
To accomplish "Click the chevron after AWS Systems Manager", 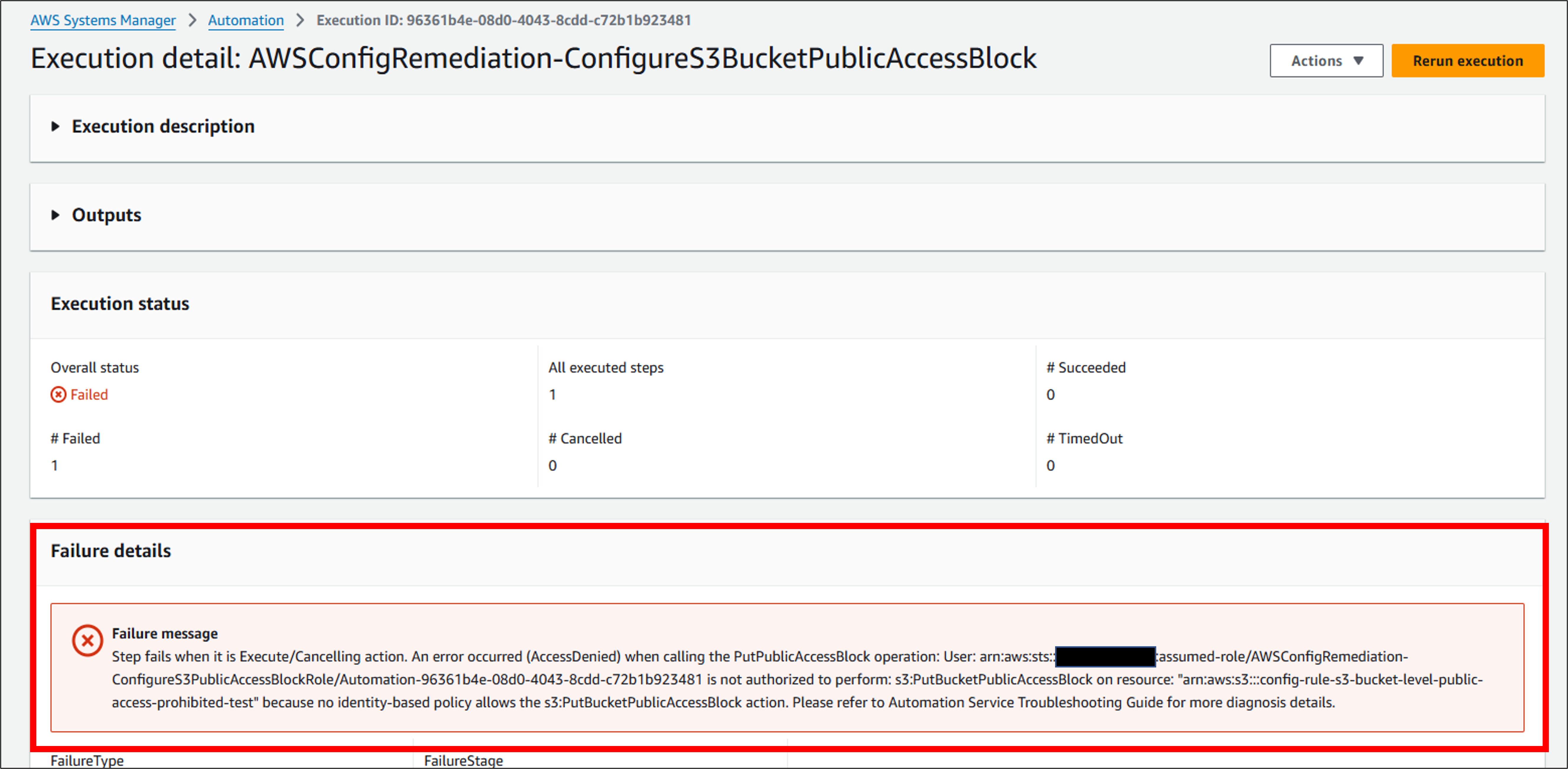I will (192, 20).
